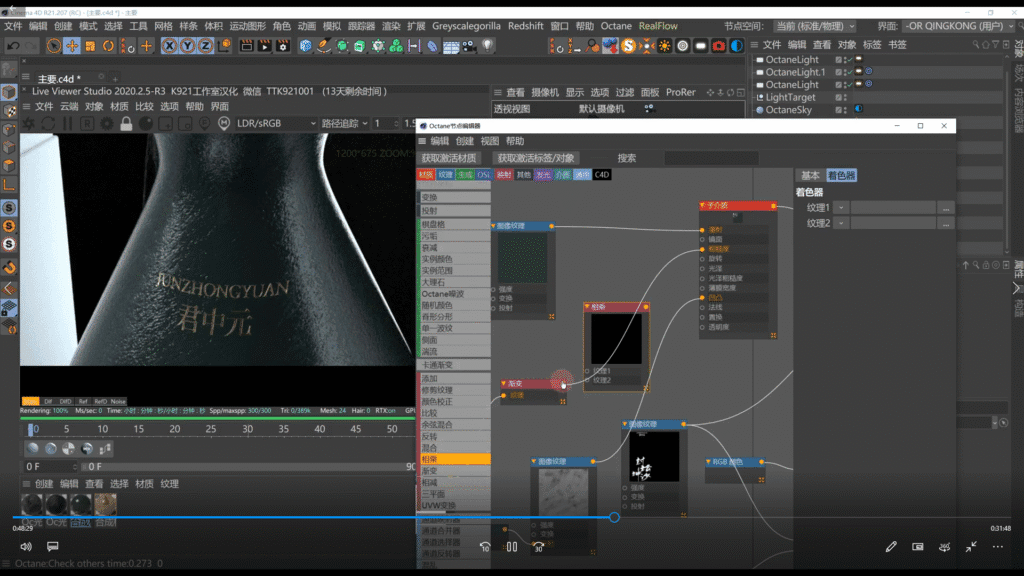Select the Move tool in top toolbar
This screenshot has width=1024, height=576.
(x=73, y=46)
